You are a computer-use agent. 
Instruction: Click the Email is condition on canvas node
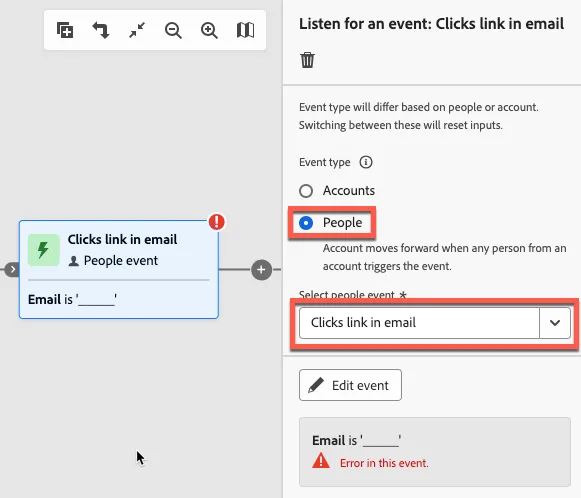click(x=72, y=299)
